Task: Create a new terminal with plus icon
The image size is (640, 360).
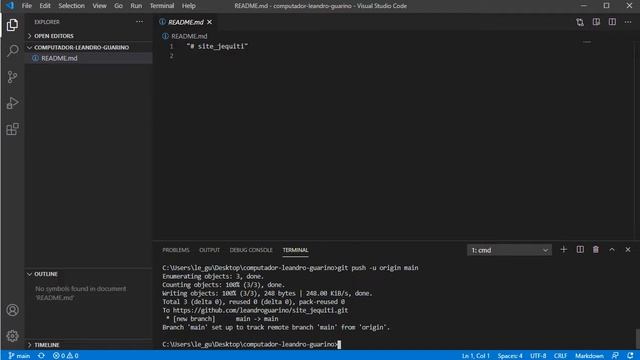Action: [x=564, y=249]
